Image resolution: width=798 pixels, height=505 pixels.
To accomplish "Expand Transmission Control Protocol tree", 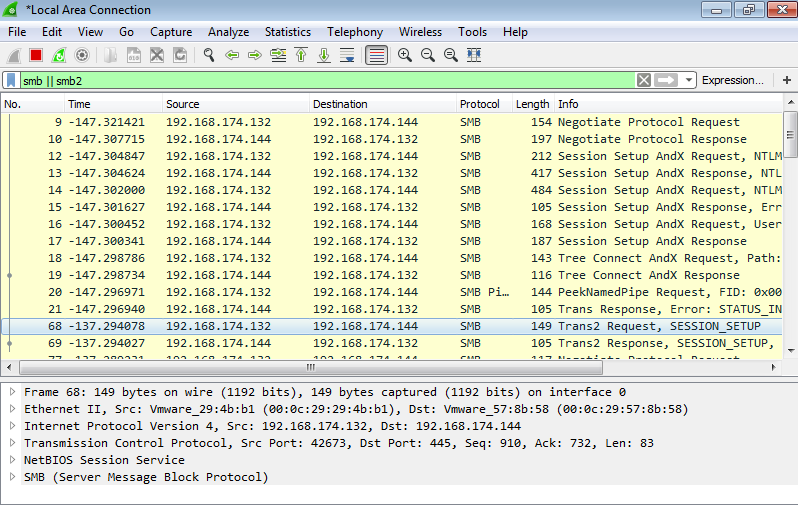I will [12, 443].
